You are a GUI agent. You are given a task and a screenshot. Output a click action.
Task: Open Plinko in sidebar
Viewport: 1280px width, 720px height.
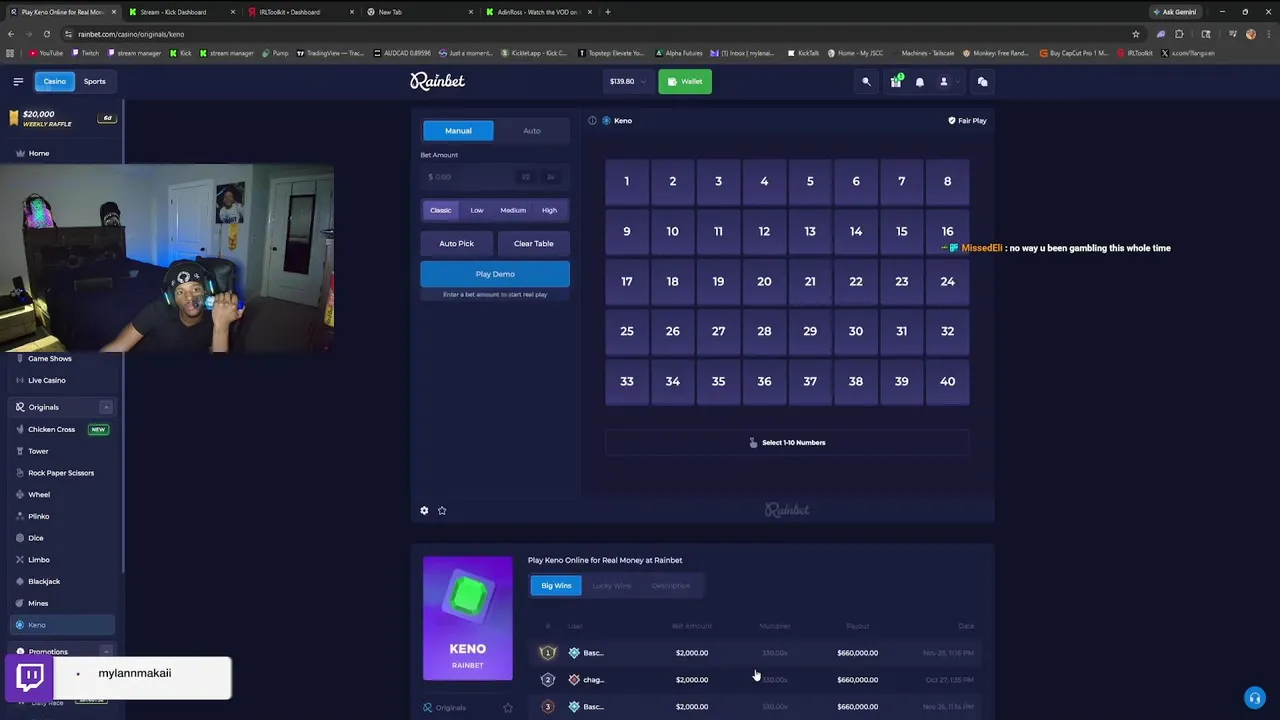(x=62, y=516)
